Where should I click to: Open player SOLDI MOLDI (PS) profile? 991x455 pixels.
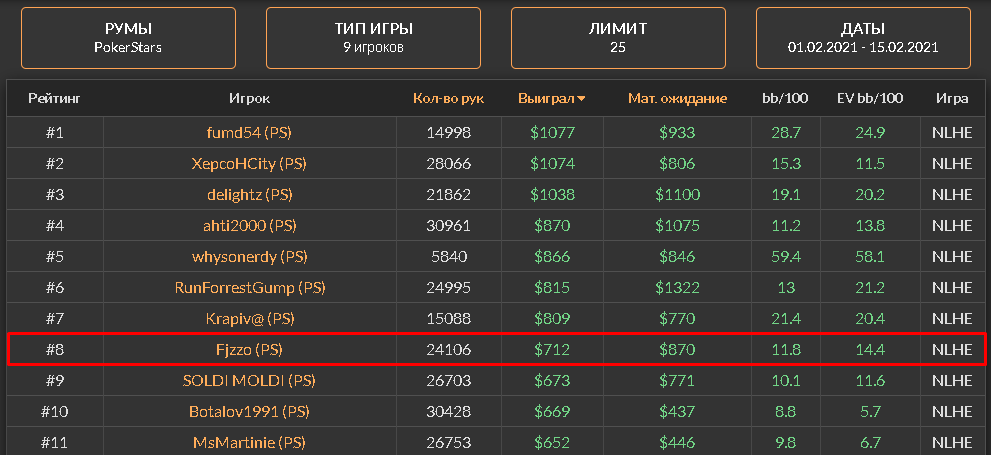250,380
